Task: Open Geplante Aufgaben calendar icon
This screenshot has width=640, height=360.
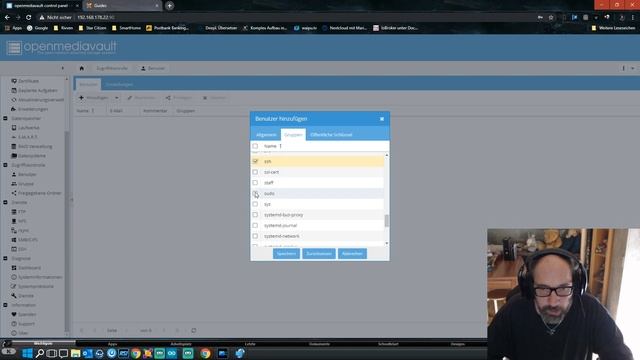Action: click(14, 90)
